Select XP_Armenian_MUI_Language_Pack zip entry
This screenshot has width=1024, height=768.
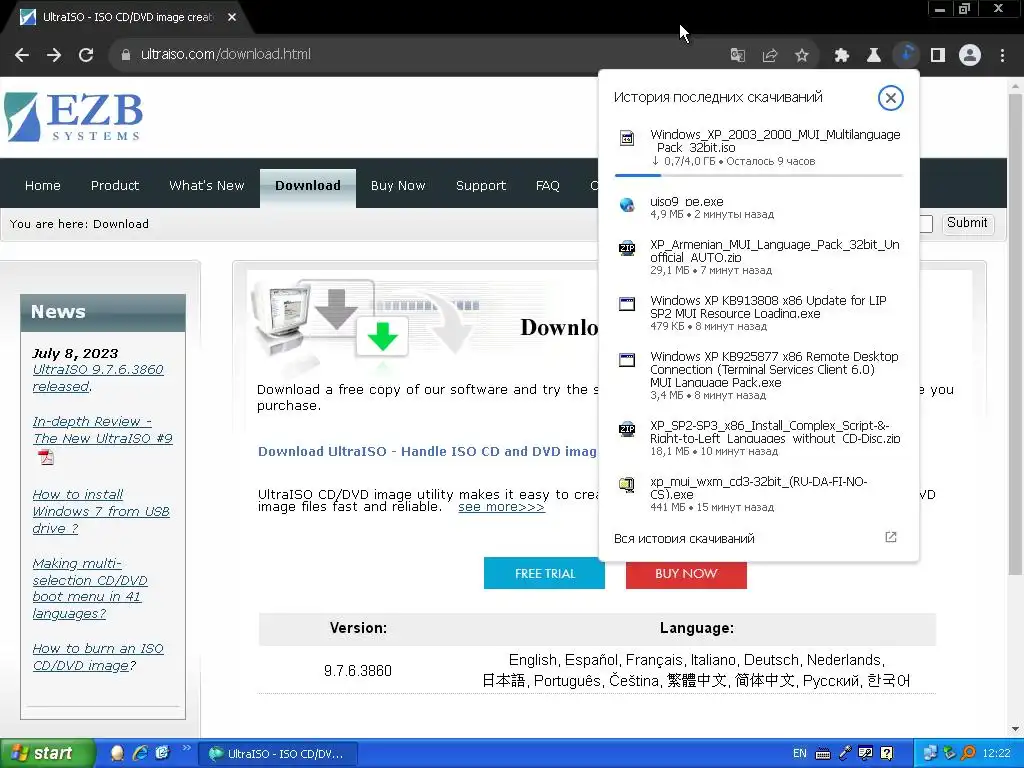tap(758, 257)
